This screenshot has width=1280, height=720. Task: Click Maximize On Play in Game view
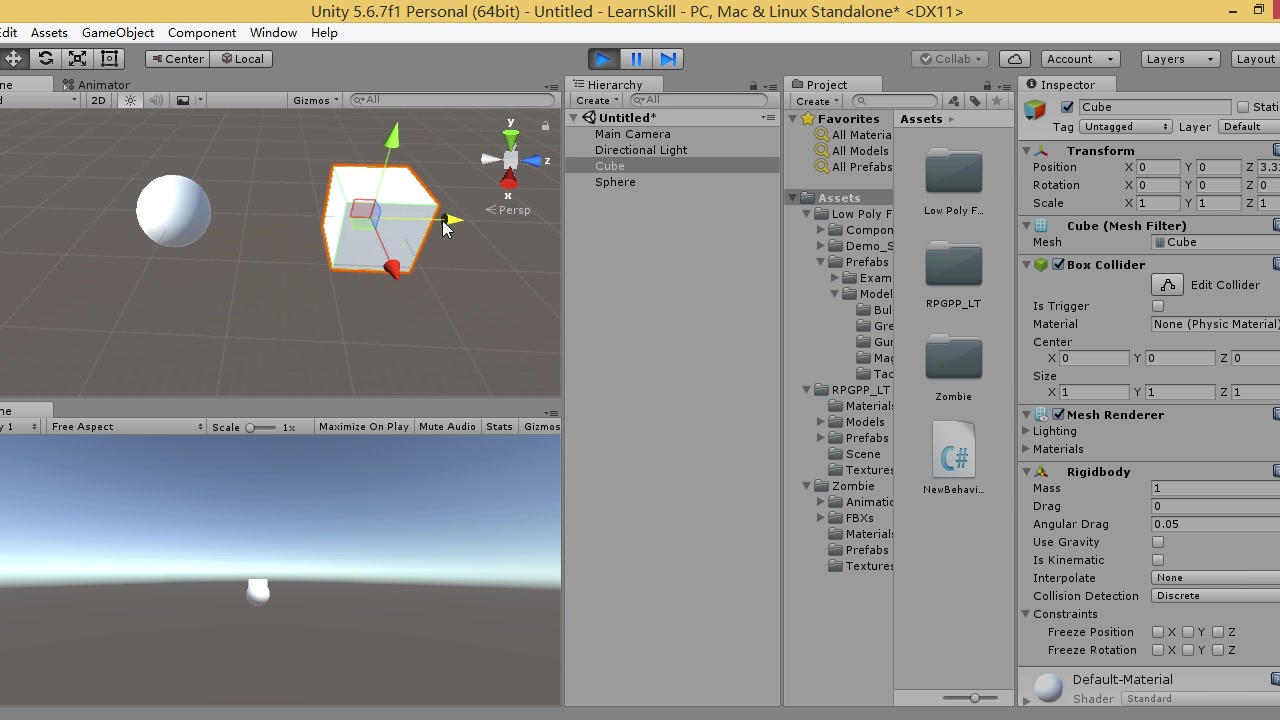coord(363,426)
